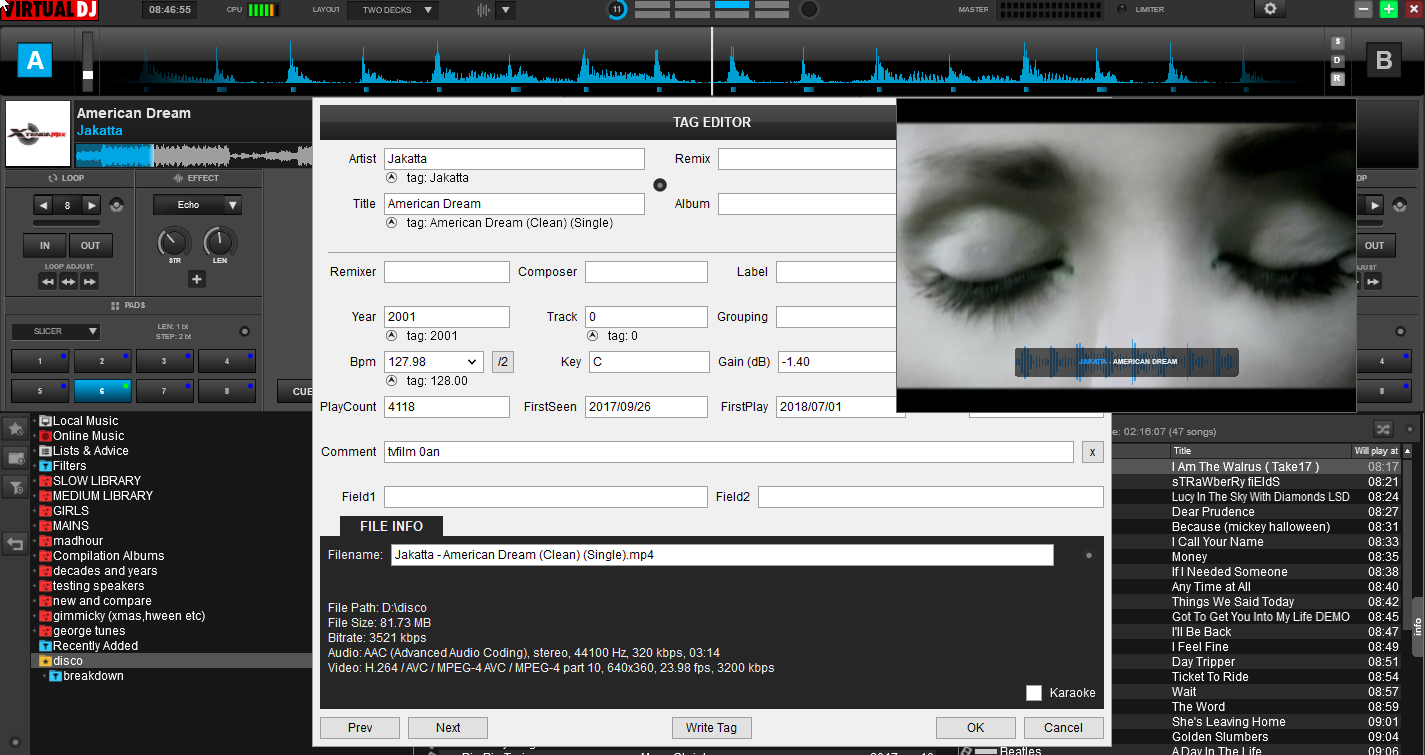
Task: Move loop backward in Loop Adjust
Action: pyautogui.click(x=47, y=282)
